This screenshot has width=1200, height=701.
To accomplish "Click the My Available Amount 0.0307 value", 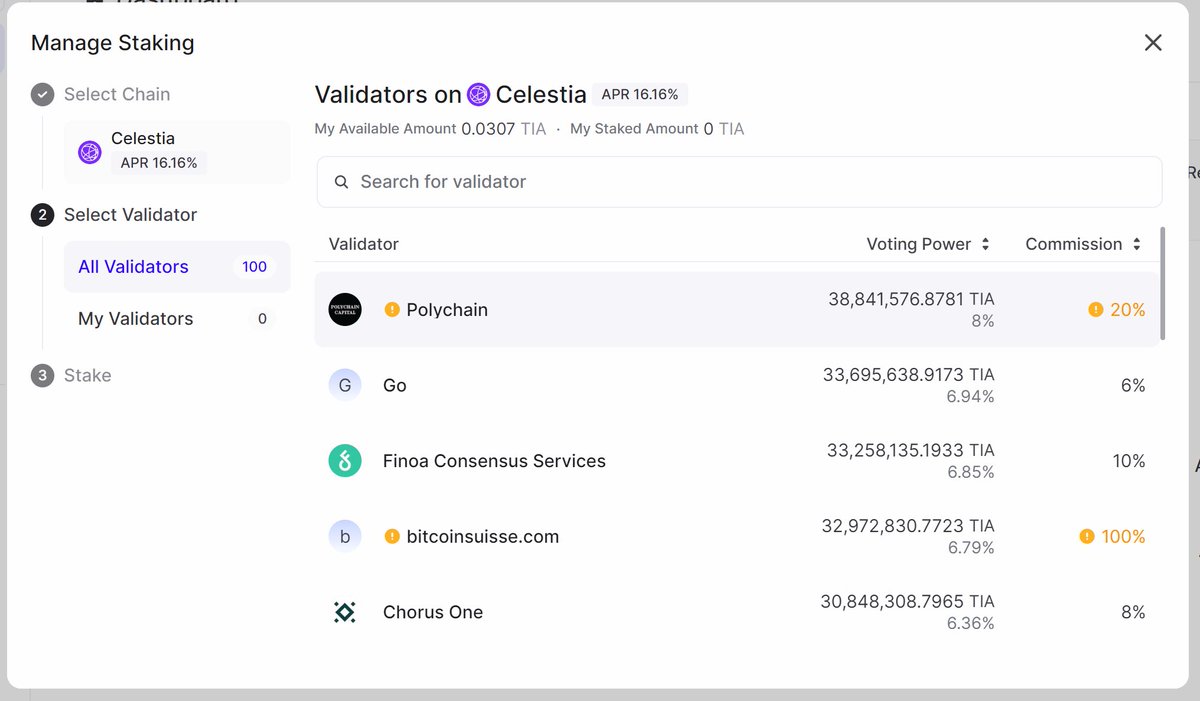I will 488,129.
